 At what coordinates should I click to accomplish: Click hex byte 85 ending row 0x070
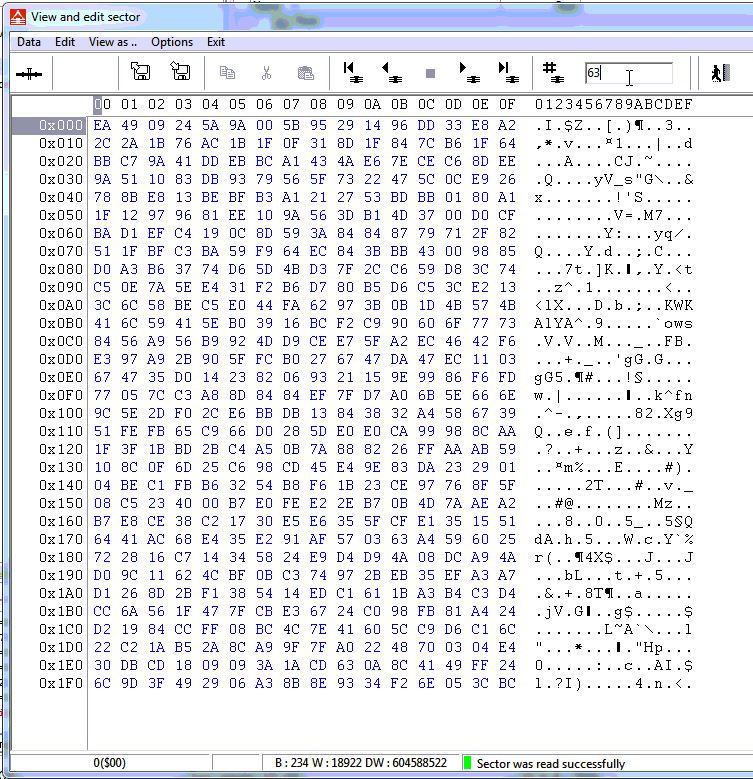[x=507, y=251]
